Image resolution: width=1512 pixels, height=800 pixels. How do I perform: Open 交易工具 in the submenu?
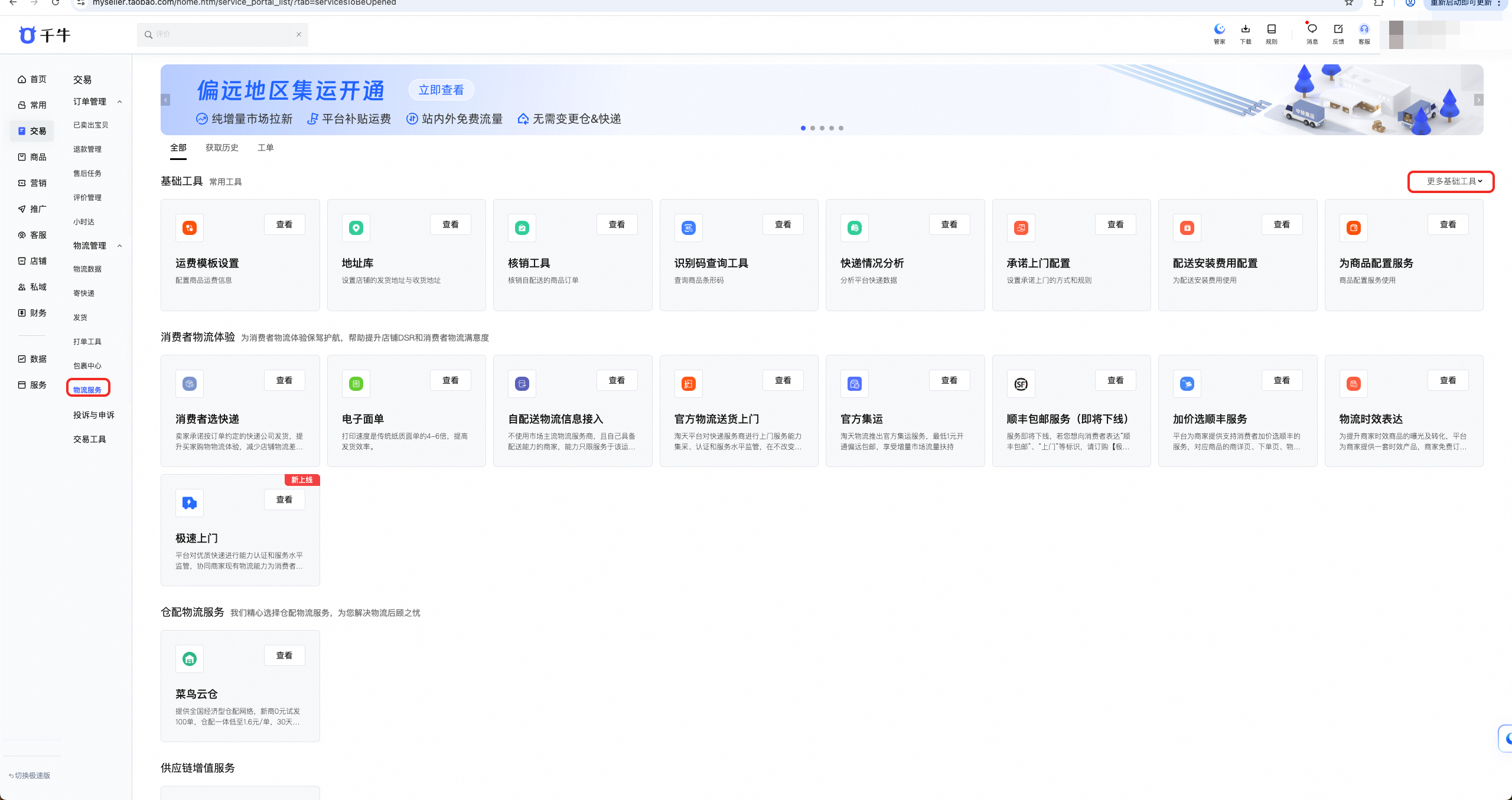click(90, 439)
